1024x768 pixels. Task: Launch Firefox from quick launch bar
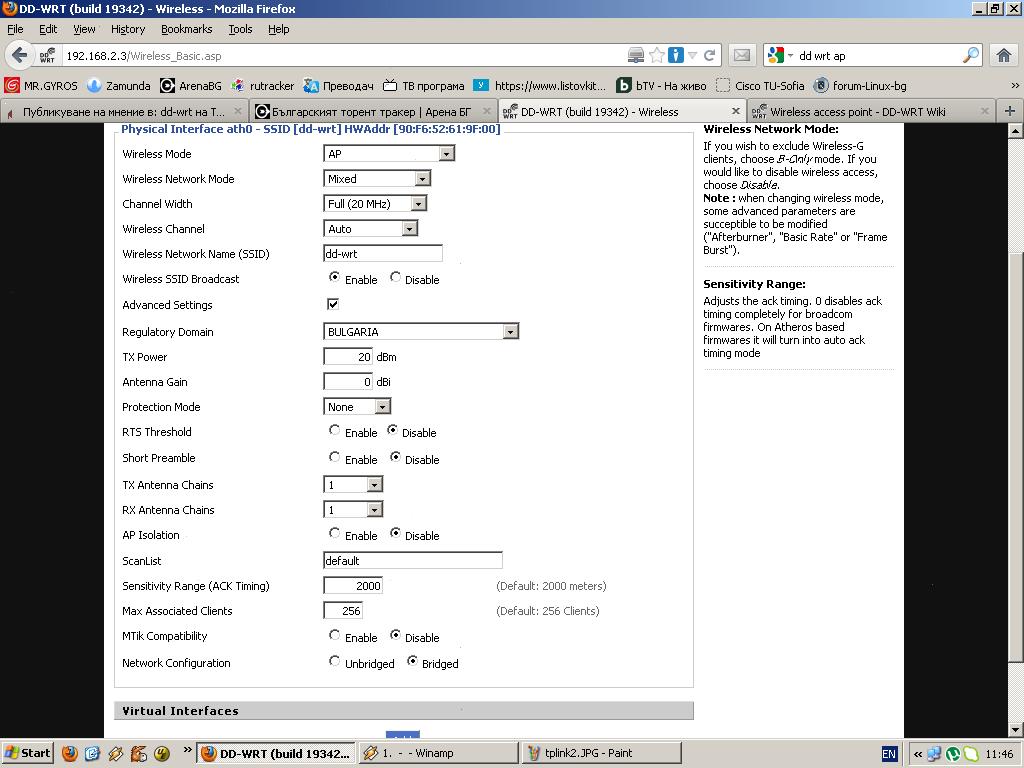point(70,753)
